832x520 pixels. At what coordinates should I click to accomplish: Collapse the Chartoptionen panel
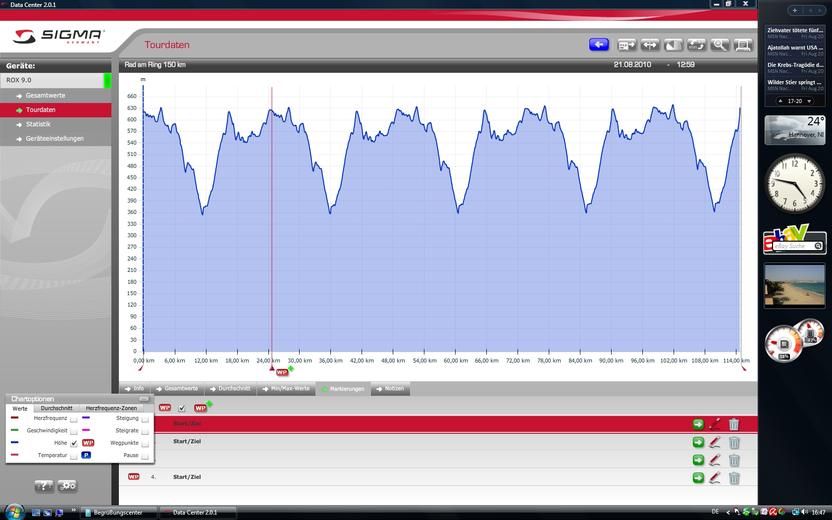(144, 398)
